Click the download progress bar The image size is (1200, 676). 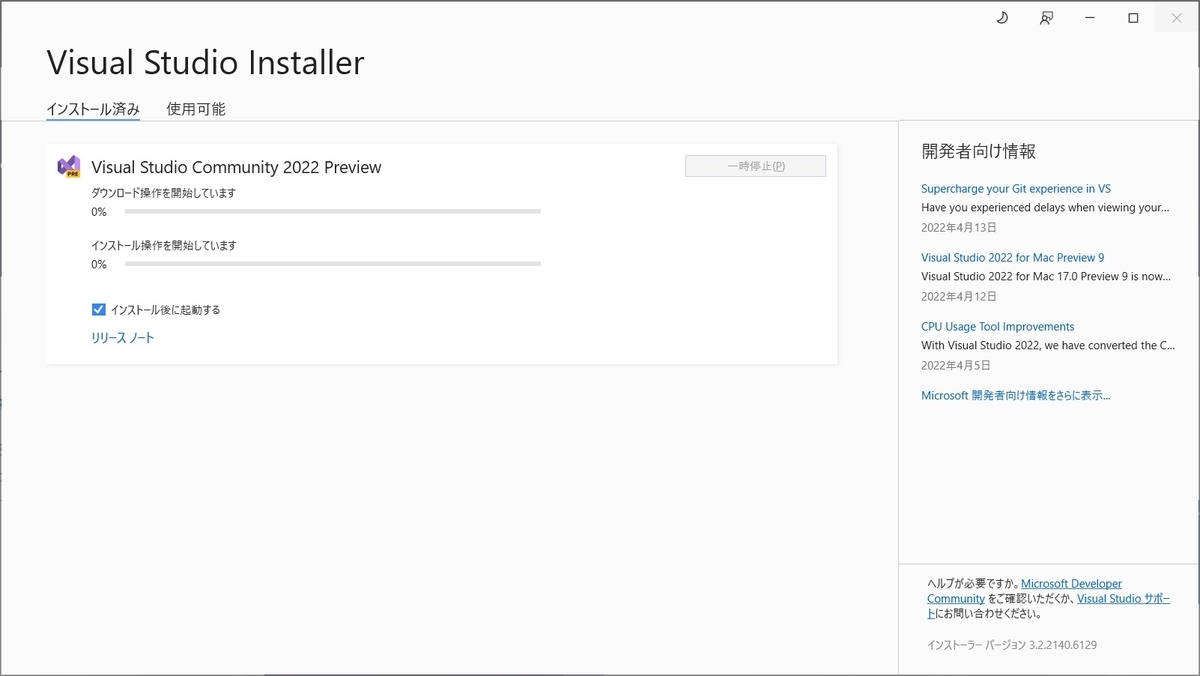pos(333,212)
